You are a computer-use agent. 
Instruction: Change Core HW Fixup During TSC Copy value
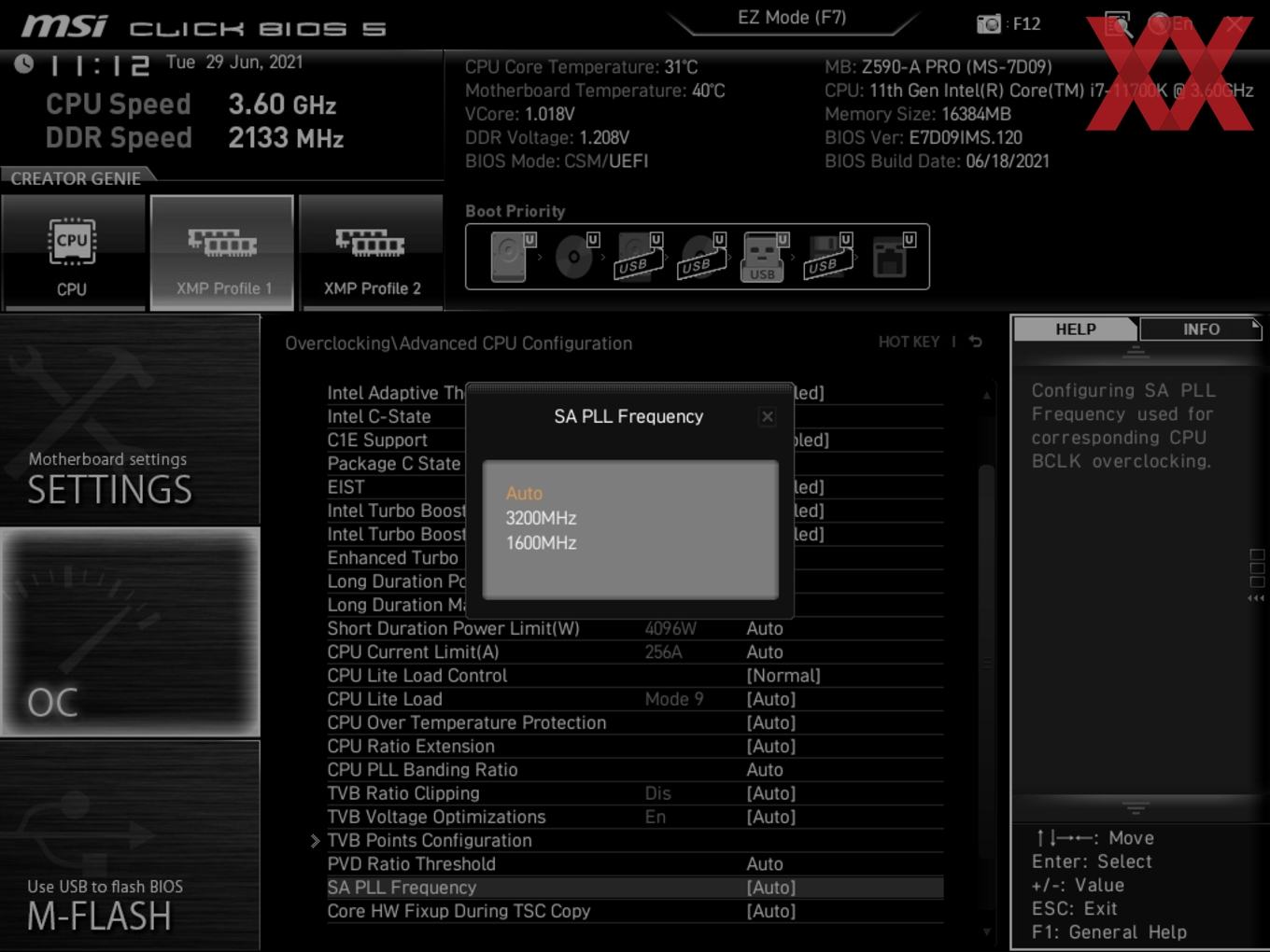pos(771,912)
